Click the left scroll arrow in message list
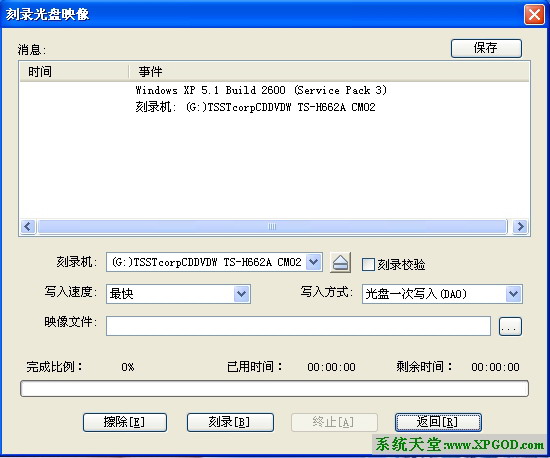The height and width of the screenshot is (458, 550). 28,227
